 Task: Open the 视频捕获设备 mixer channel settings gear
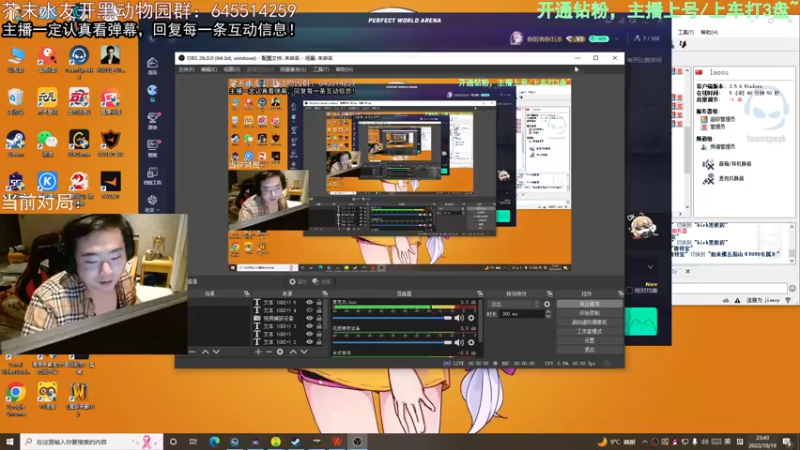(471, 342)
